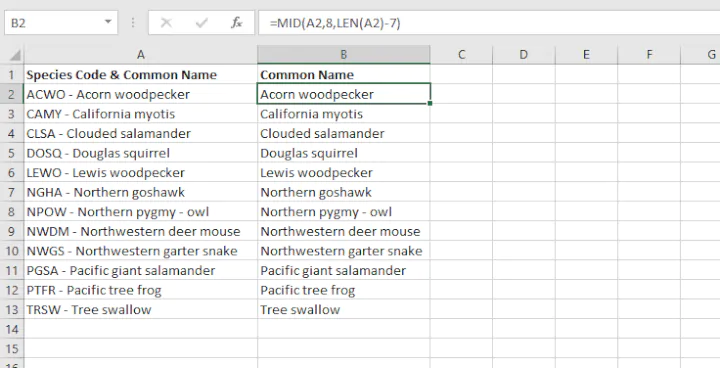The image size is (720, 368).
Task: Select the row 8 header
Action: [x=11, y=212]
